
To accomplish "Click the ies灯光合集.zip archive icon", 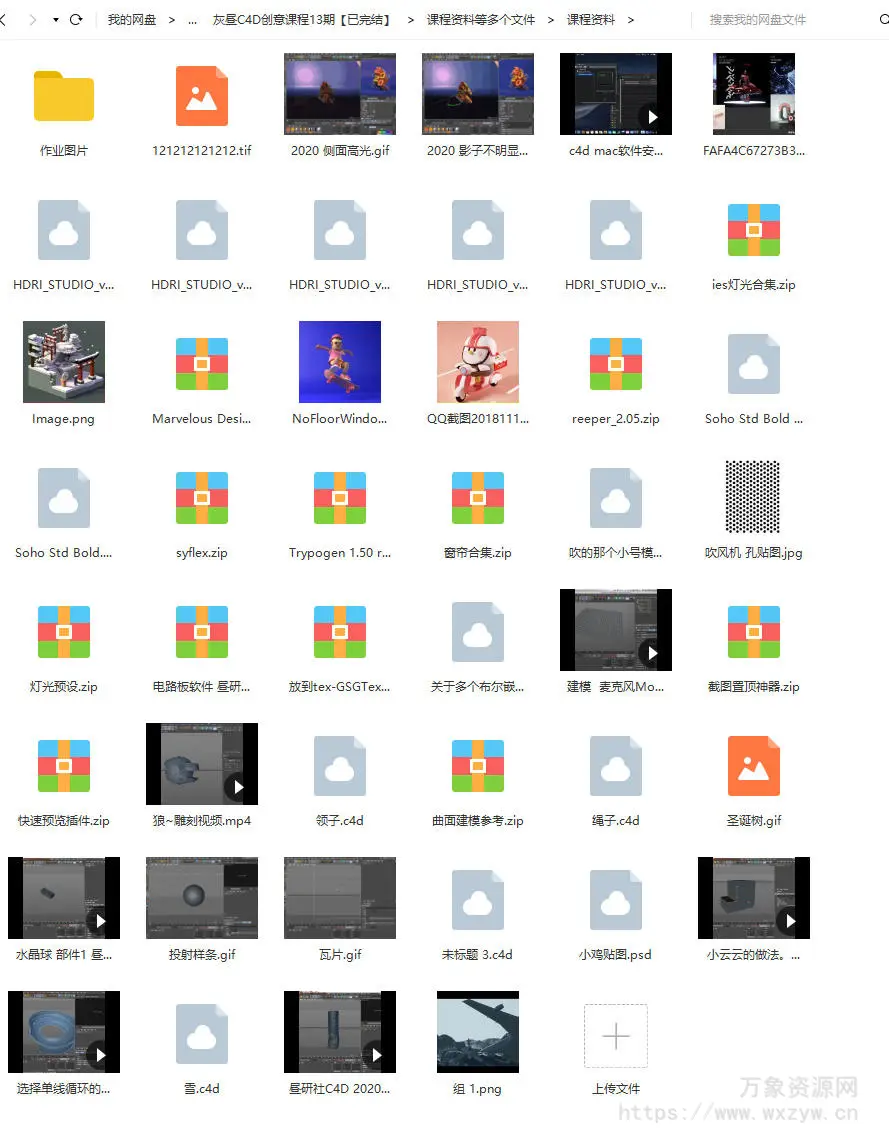I will click(753, 230).
